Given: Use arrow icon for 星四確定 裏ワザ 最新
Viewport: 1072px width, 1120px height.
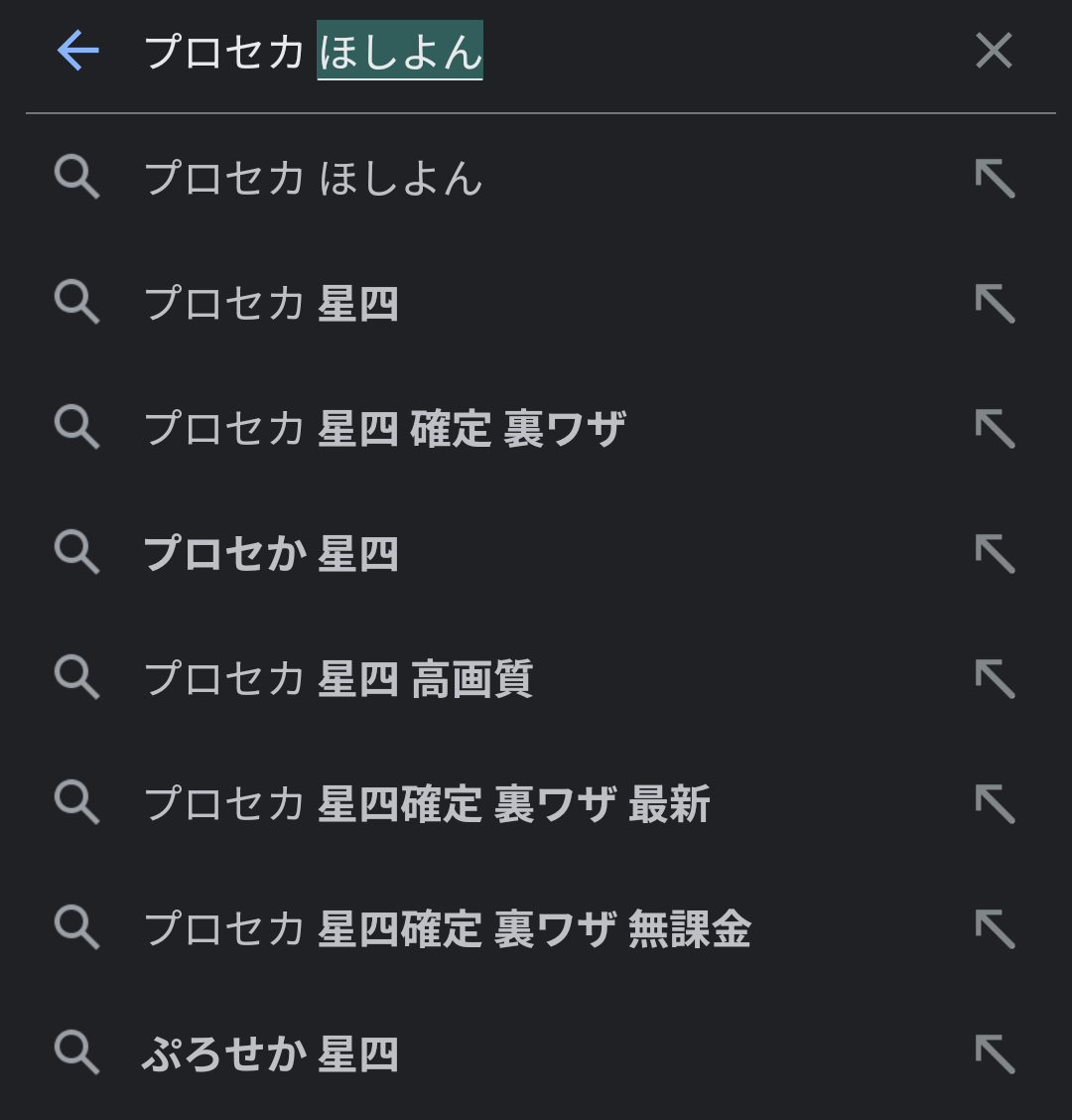Looking at the screenshot, I should pos(995,804).
